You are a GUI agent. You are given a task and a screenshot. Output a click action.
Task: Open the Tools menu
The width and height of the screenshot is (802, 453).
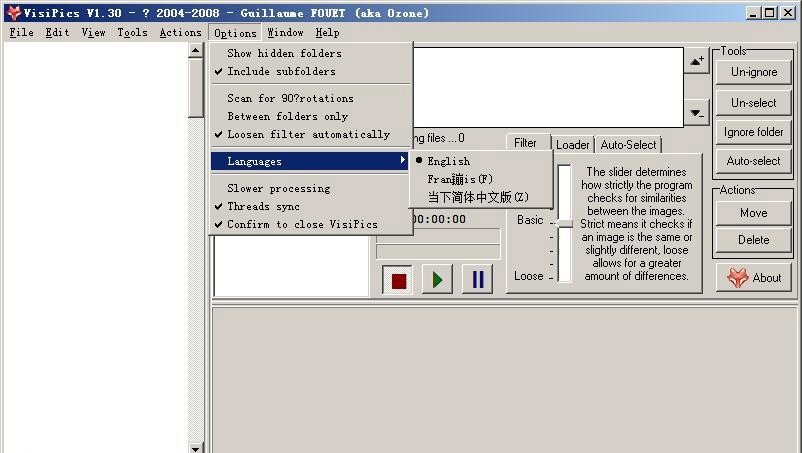[x=132, y=32]
